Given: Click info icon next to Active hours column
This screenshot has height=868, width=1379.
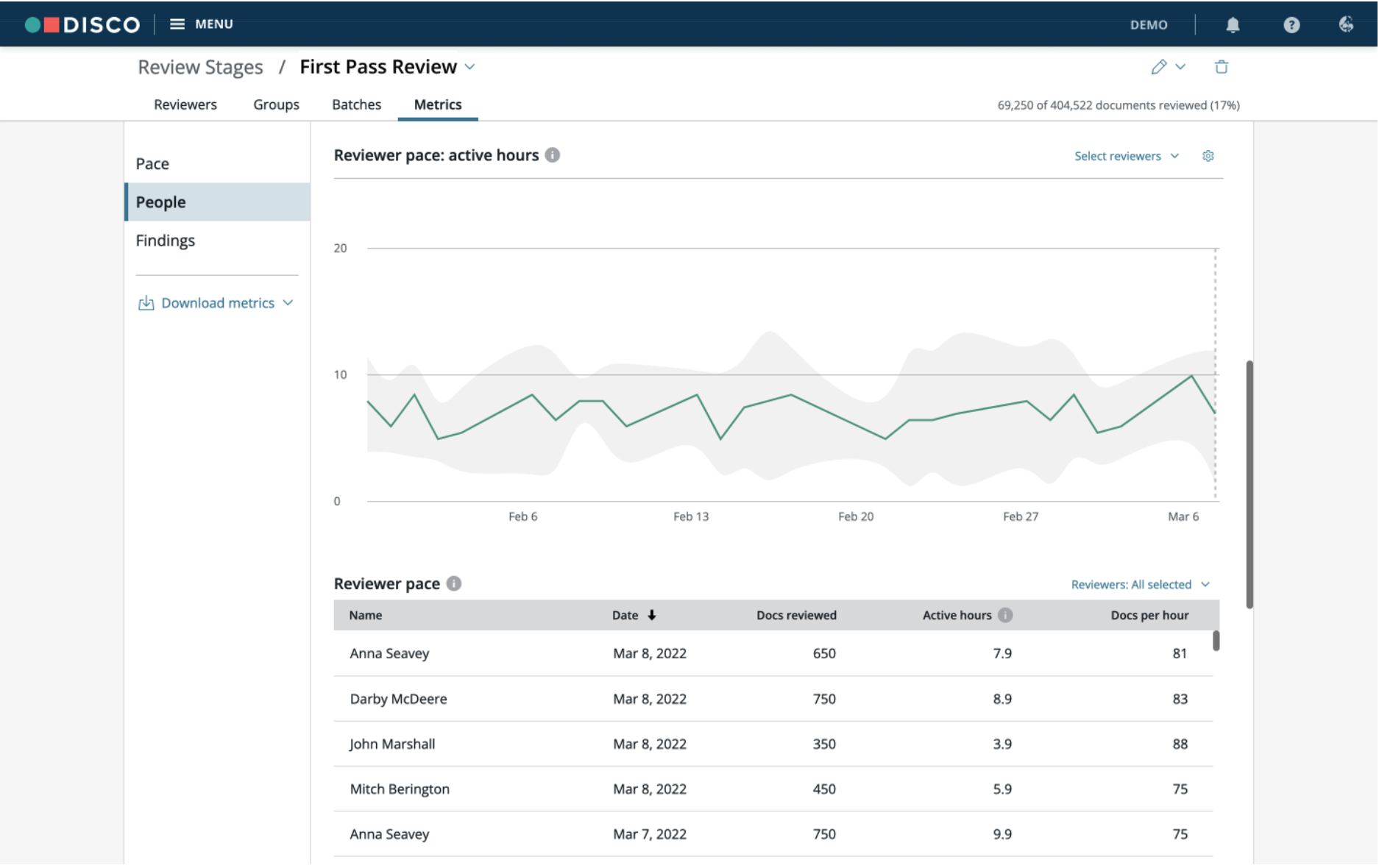Looking at the screenshot, I should point(1005,615).
